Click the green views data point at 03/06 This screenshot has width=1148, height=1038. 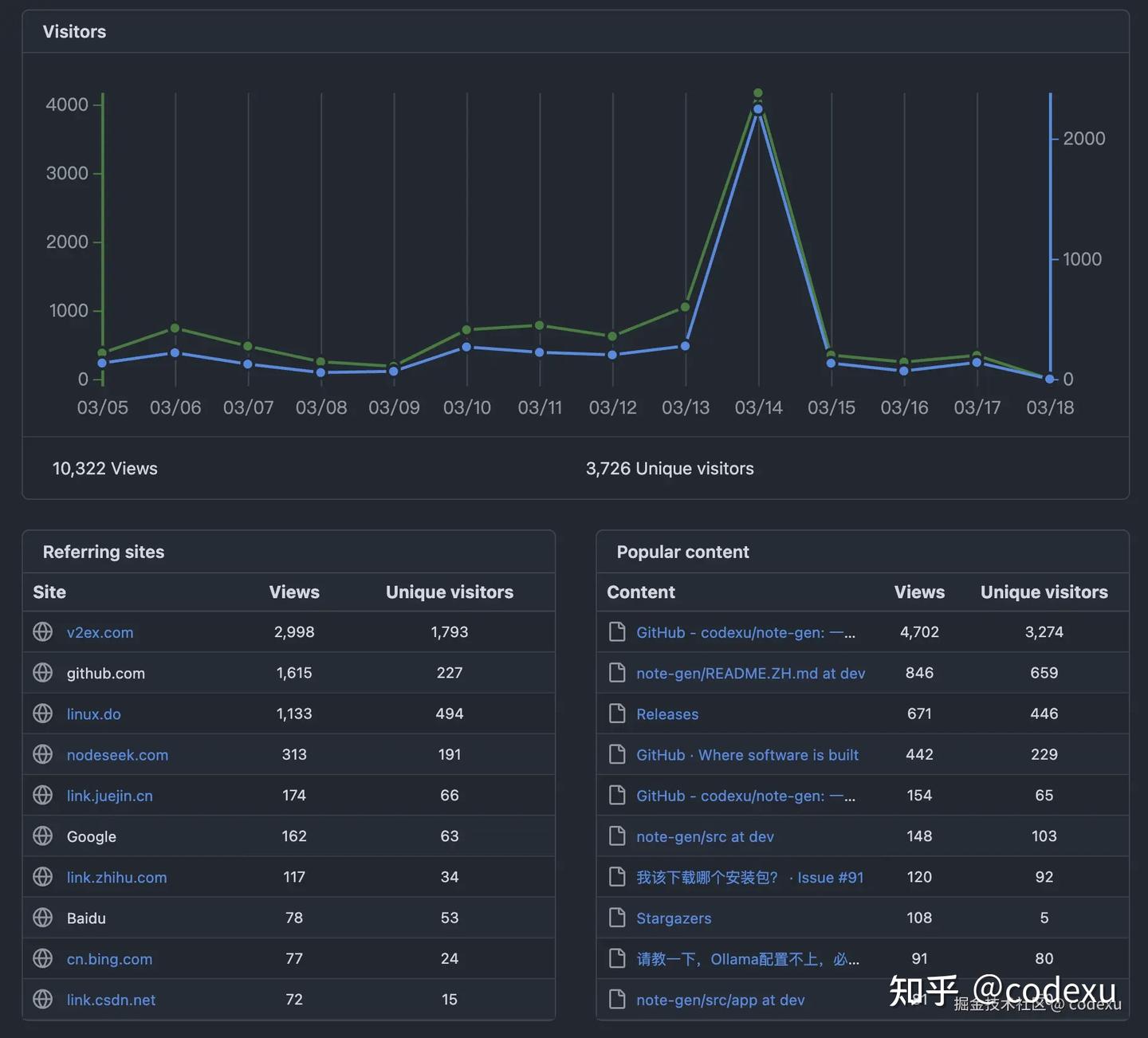click(175, 328)
